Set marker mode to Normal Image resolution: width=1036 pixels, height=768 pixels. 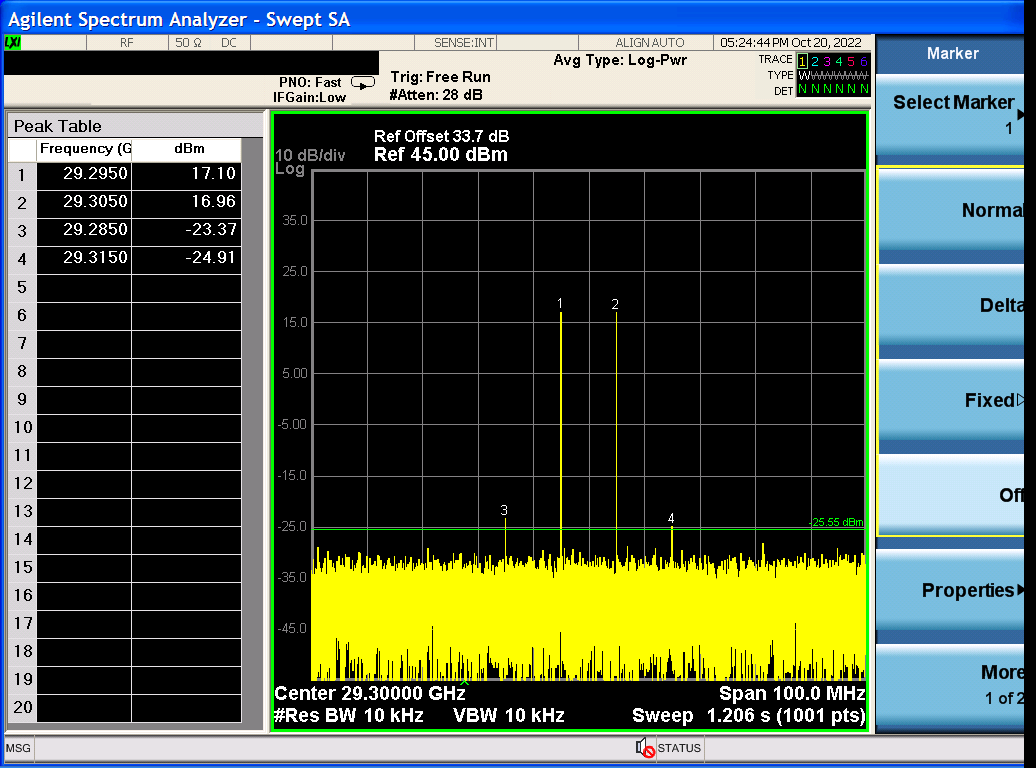[x=950, y=211]
